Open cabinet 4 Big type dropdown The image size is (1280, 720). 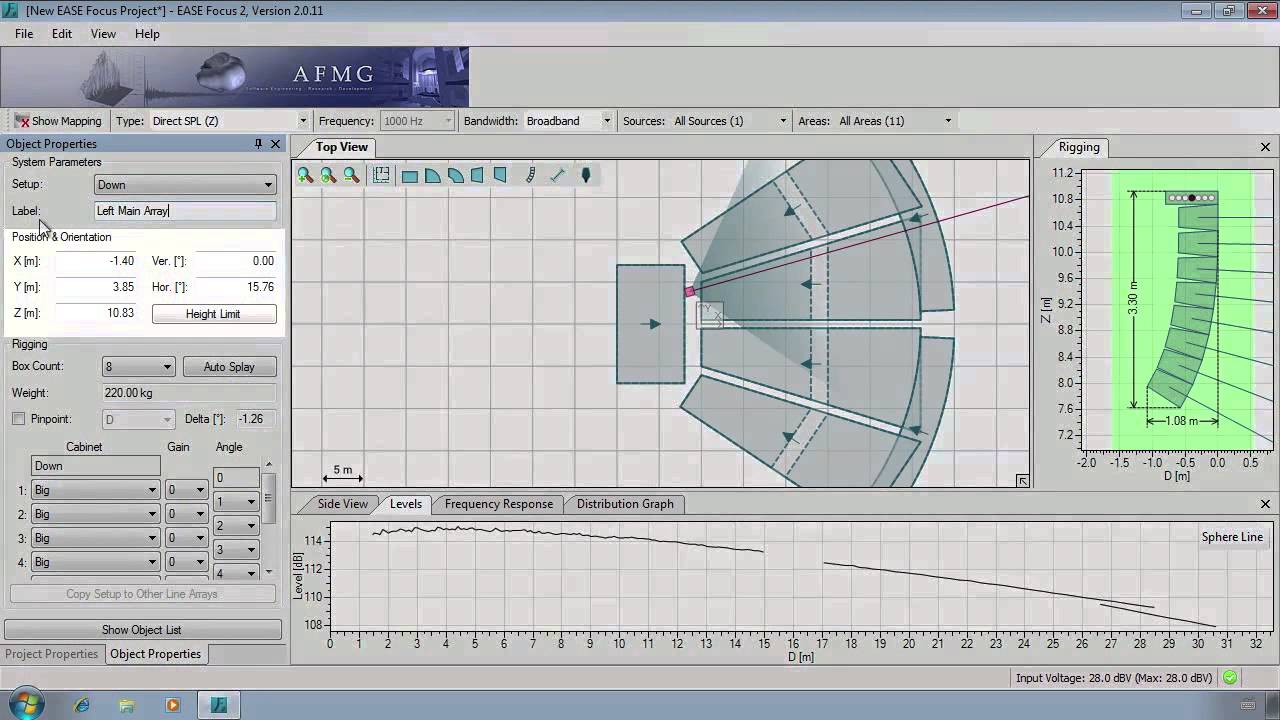(x=96, y=562)
